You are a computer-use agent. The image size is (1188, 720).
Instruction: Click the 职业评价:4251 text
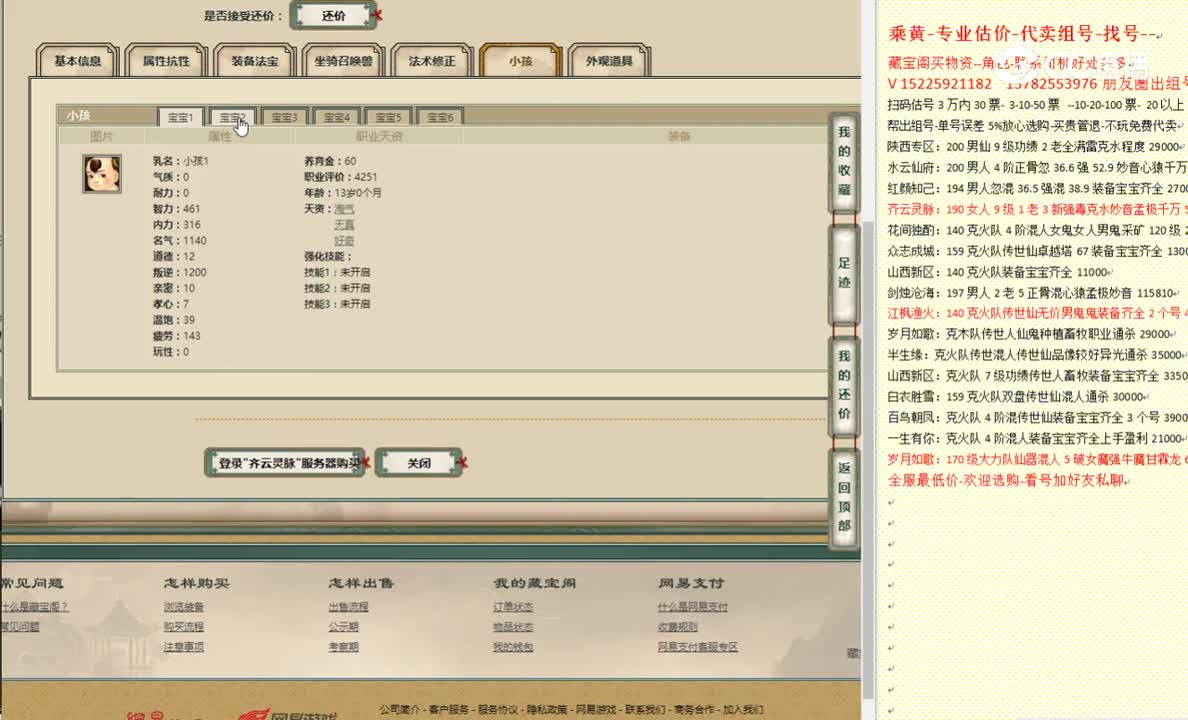[340, 177]
